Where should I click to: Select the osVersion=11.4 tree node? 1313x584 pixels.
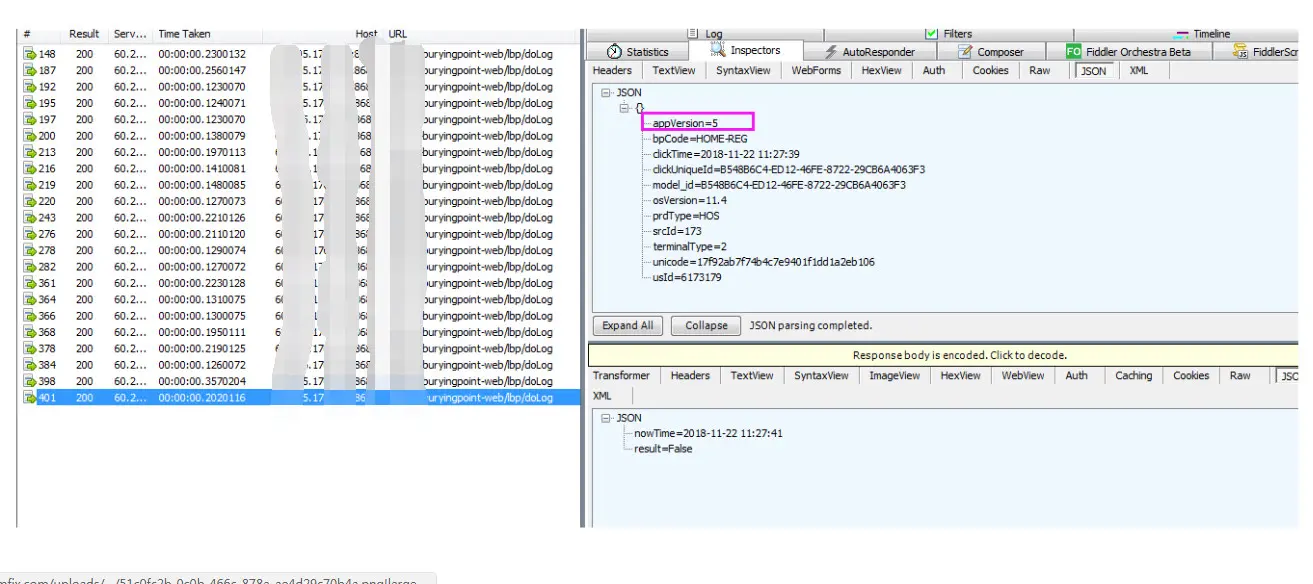(689, 201)
